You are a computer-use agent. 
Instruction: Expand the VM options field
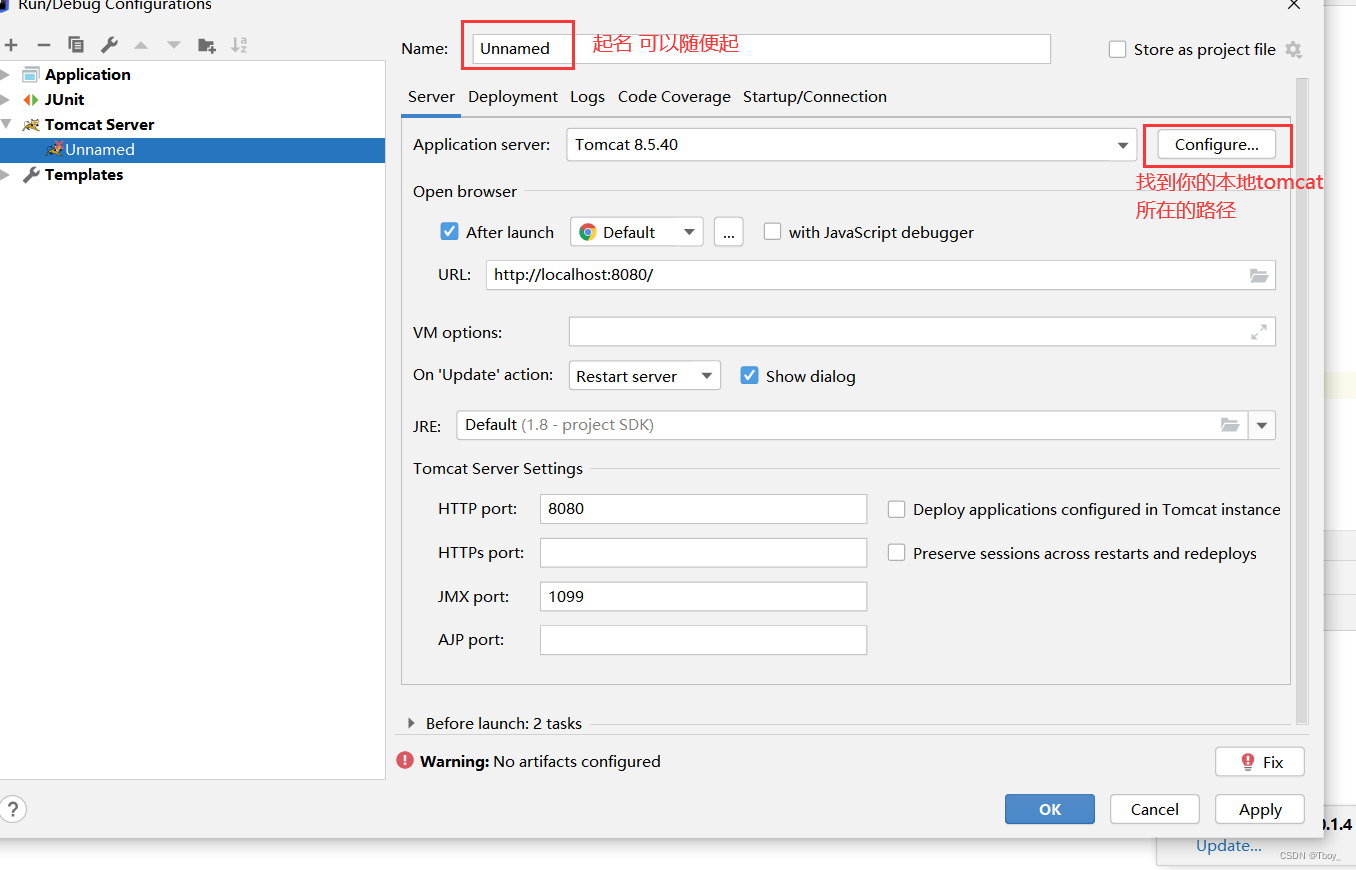coord(1259,332)
